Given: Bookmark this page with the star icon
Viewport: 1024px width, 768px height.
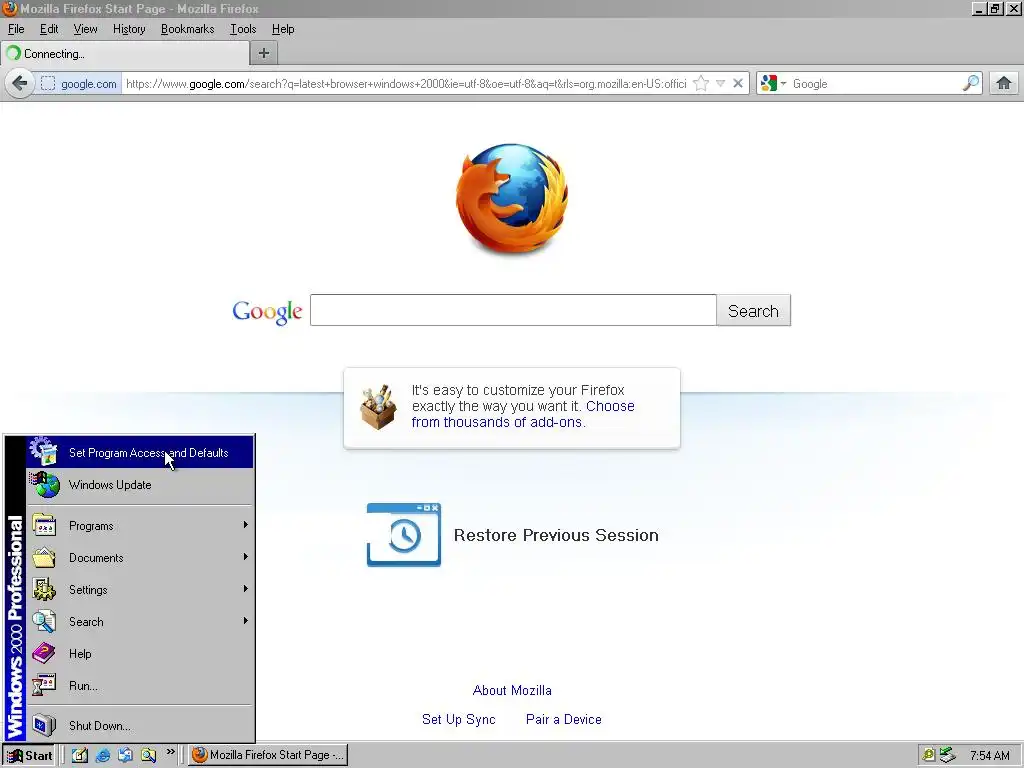Looking at the screenshot, I should (701, 84).
